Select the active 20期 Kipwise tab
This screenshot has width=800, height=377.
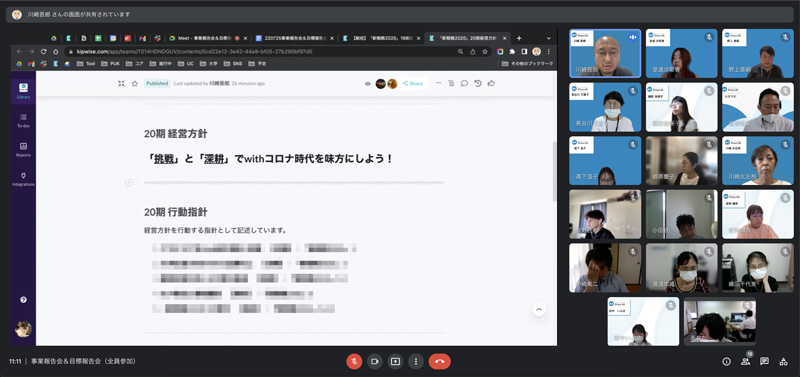click(468, 38)
